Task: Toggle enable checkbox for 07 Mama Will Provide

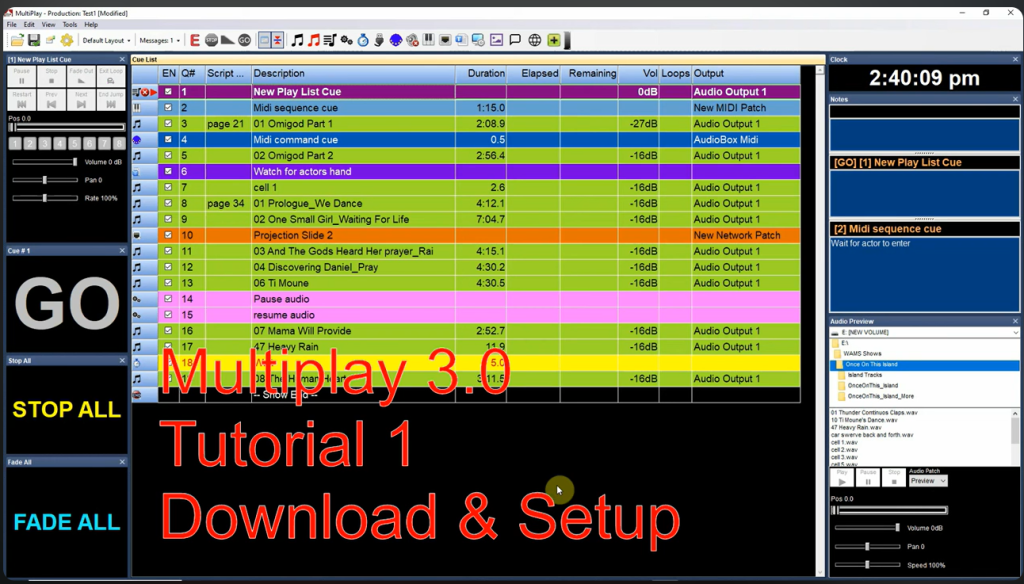Action: (168, 331)
